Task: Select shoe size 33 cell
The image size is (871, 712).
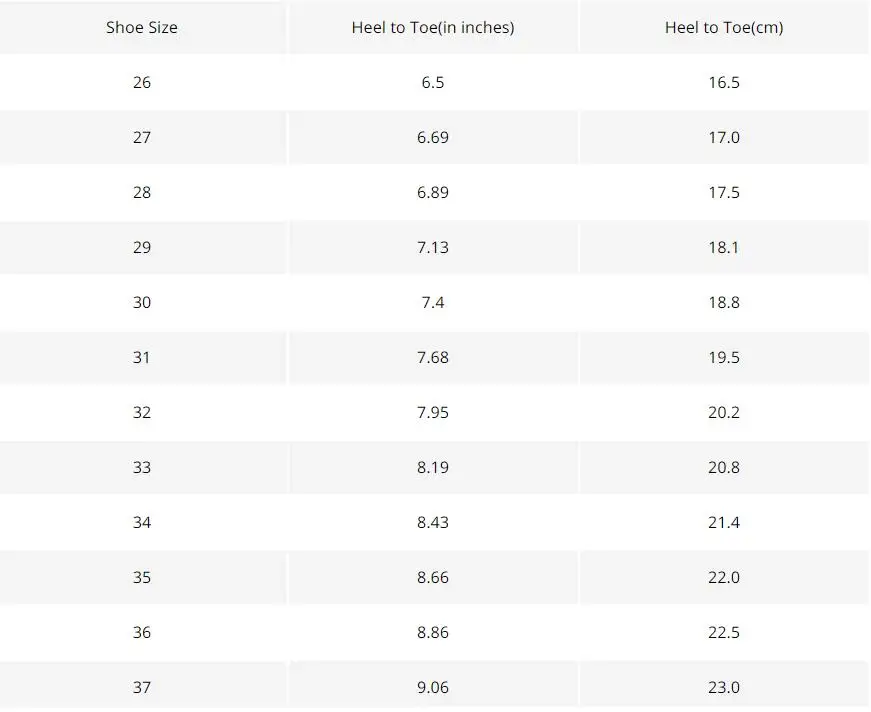Action: click(142, 467)
